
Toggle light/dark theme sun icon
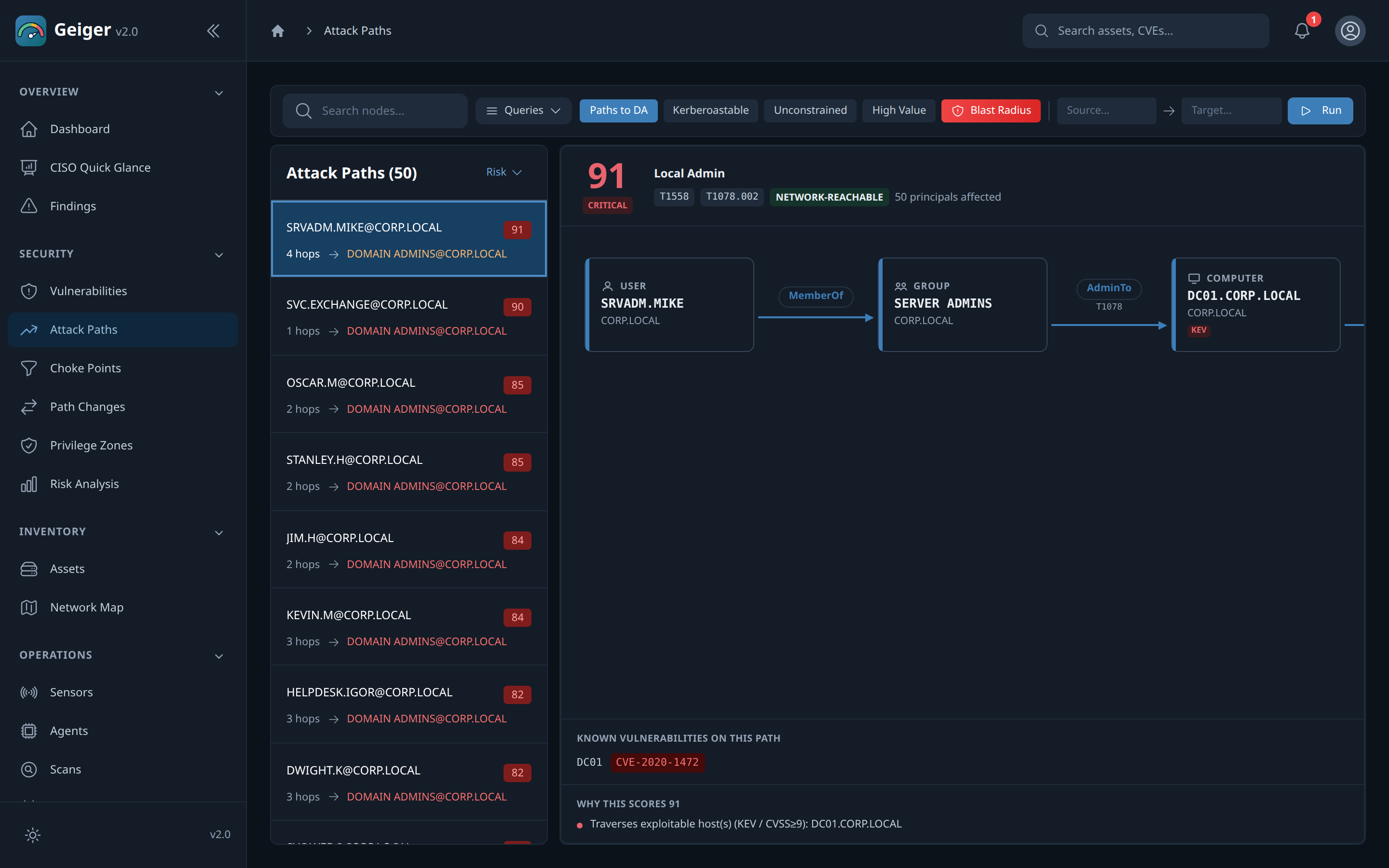[x=33, y=835]
